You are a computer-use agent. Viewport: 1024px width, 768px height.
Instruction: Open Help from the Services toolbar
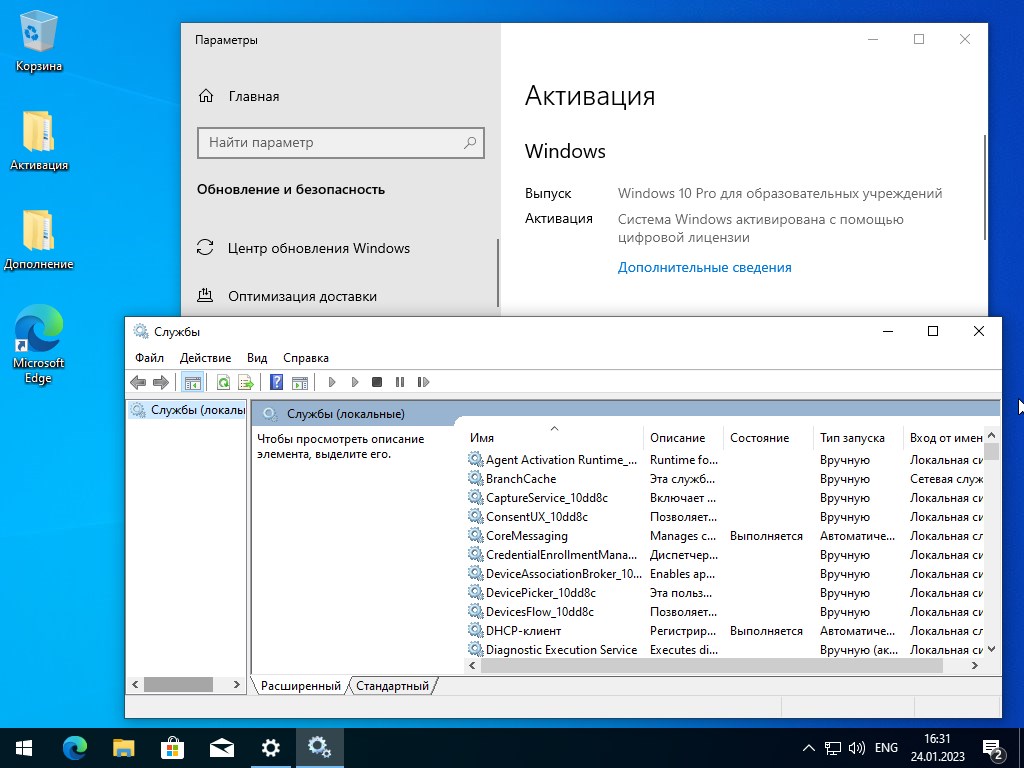click(x=277, y=381)
